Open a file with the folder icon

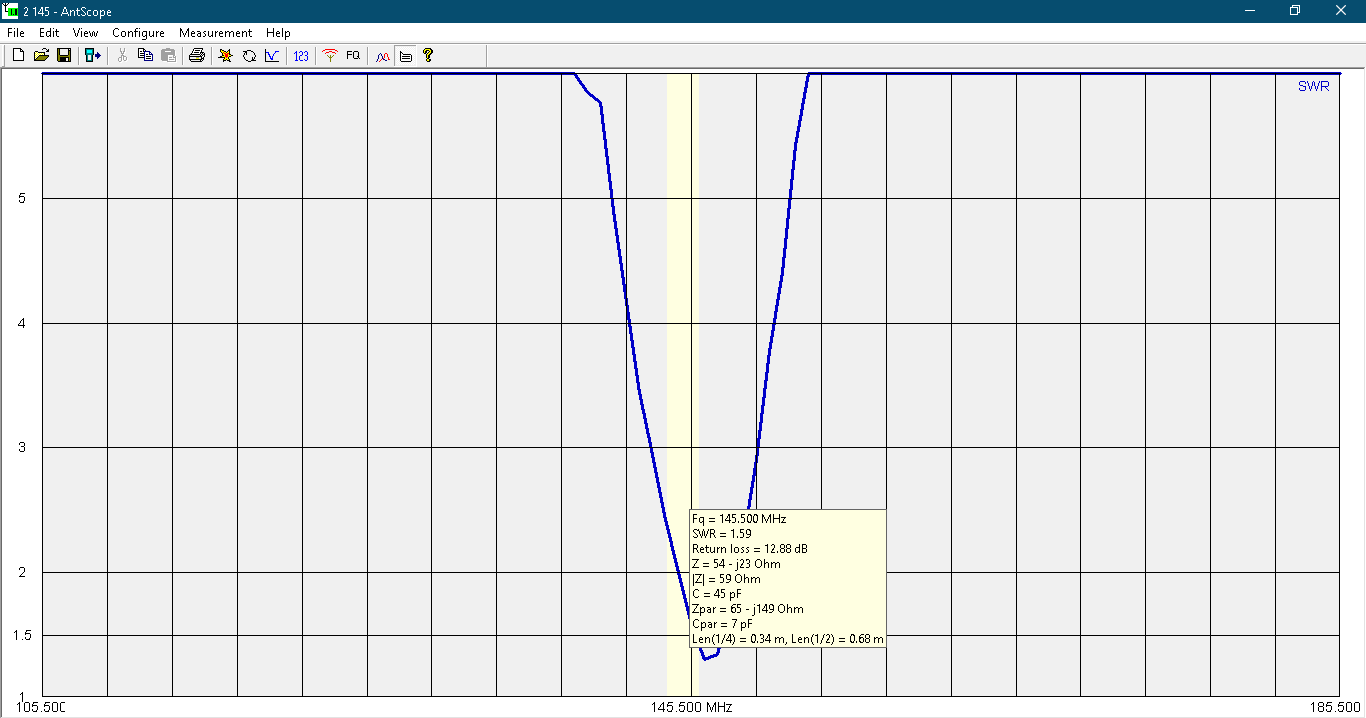[x=41, y=56]
